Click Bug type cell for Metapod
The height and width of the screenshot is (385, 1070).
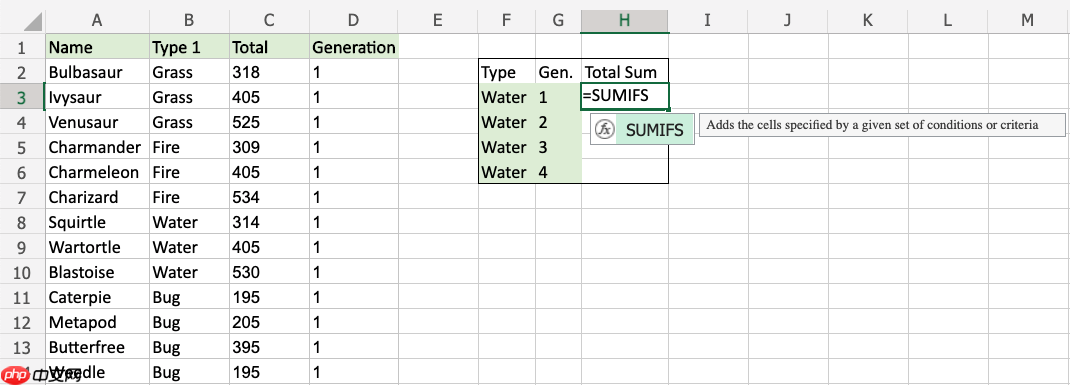pos(190,322)
